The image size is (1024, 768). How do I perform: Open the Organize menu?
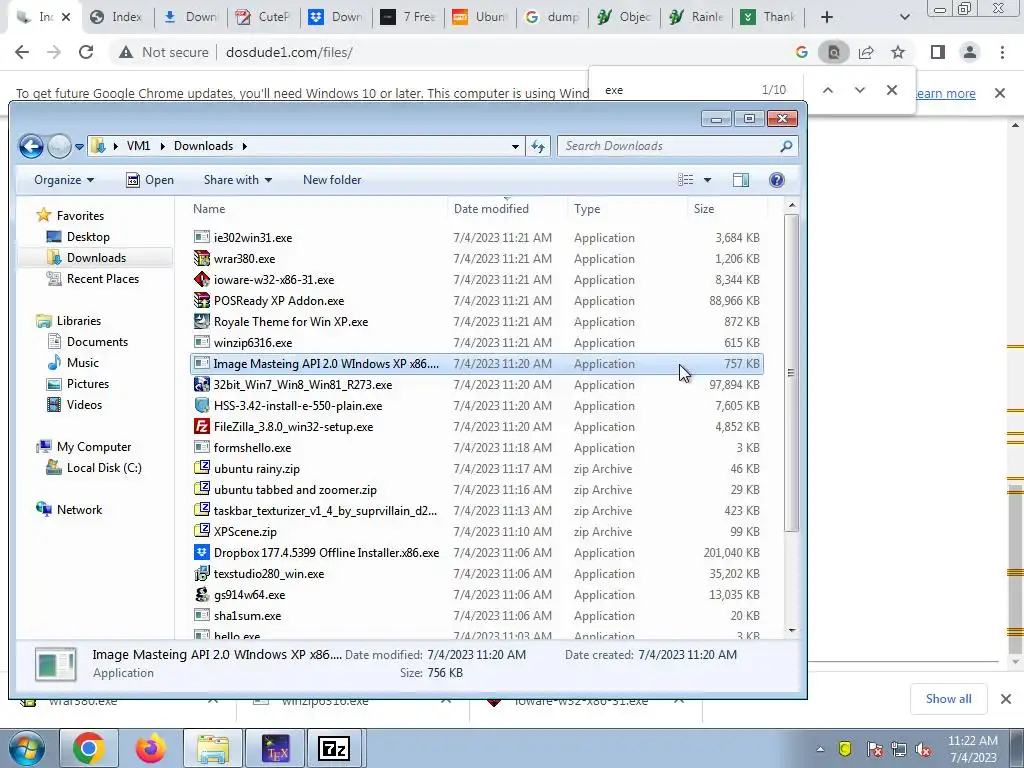point(63,180)
